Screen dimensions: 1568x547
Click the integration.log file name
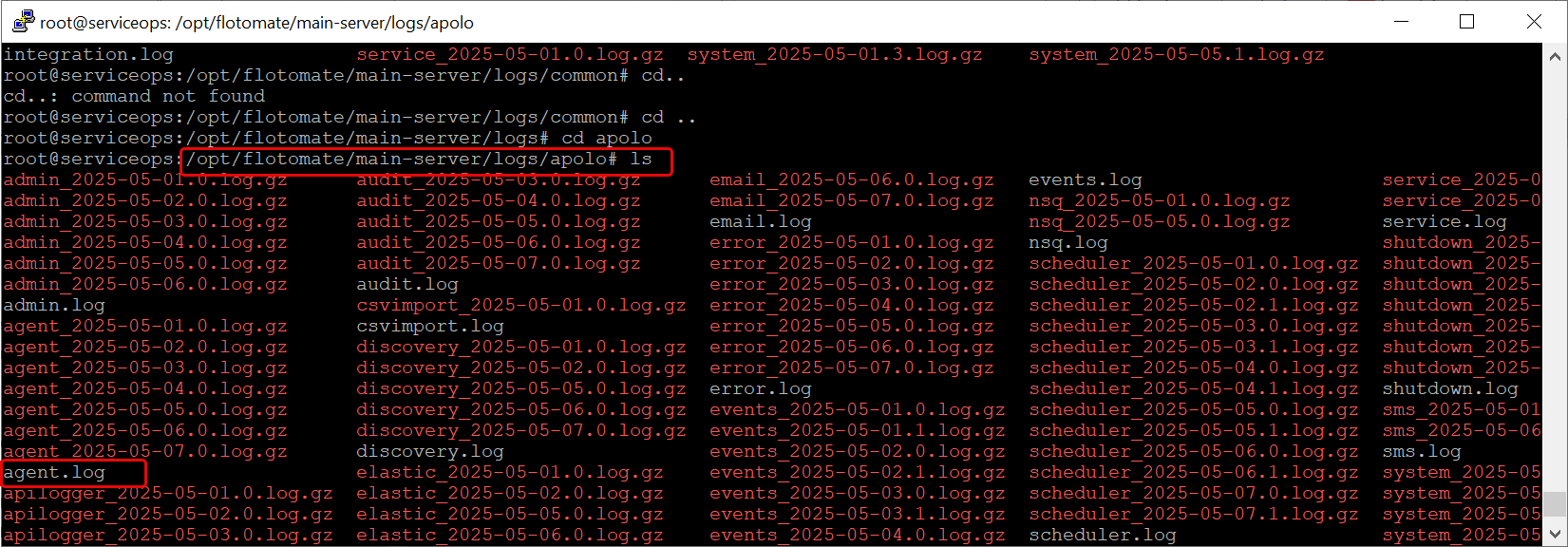(x=88, y=54)
